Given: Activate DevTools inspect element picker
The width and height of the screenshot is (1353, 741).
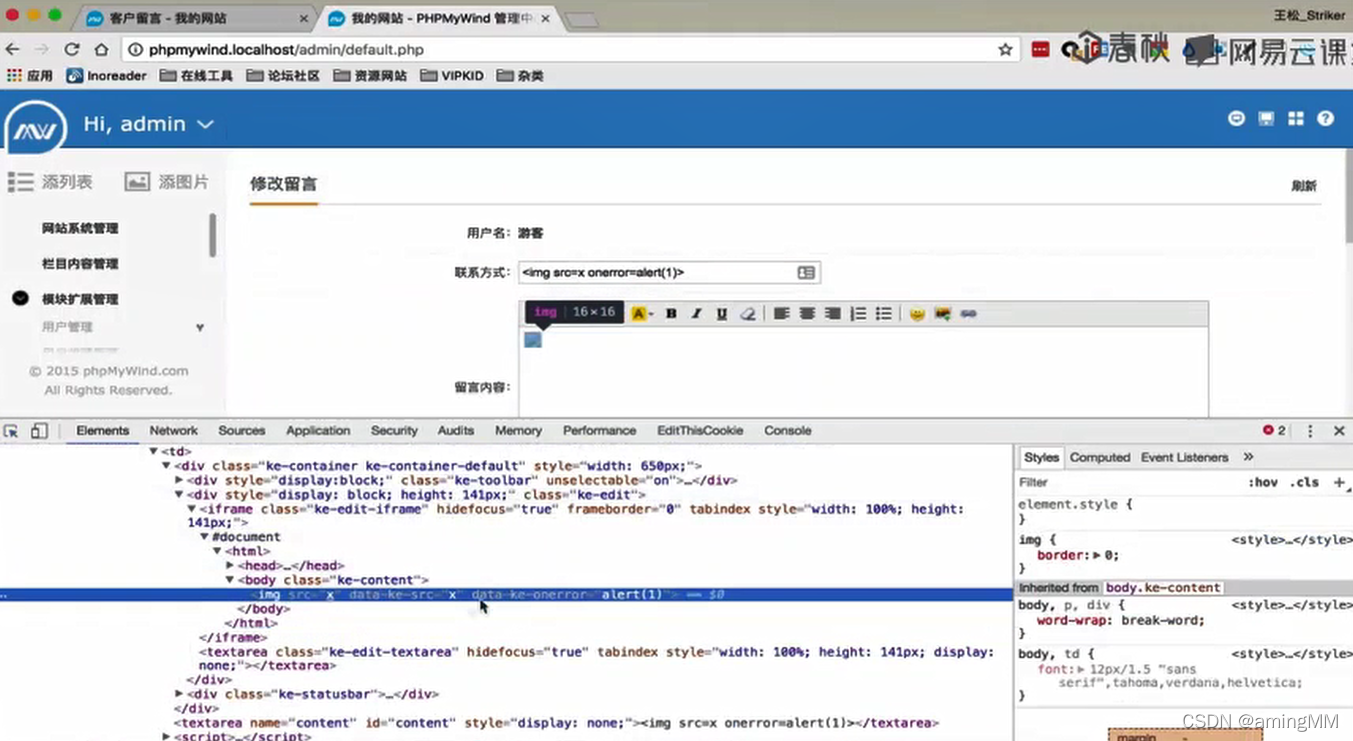Looking at the screenshot, I should click(11, 431).
